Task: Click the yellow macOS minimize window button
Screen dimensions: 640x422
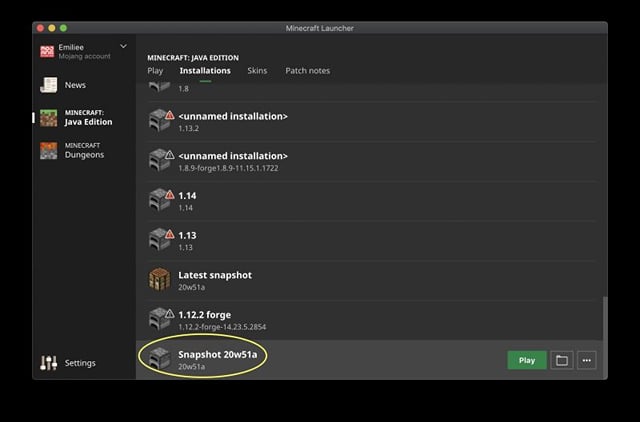Action: pos(52,28)
